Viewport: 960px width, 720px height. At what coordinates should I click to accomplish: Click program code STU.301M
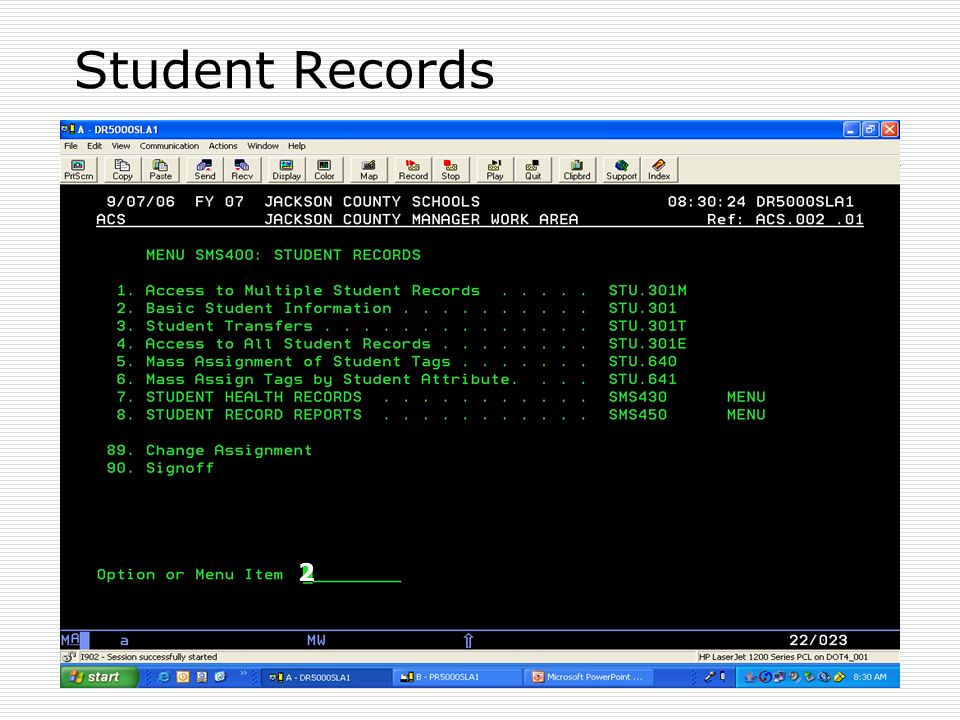tap(648, 290)
